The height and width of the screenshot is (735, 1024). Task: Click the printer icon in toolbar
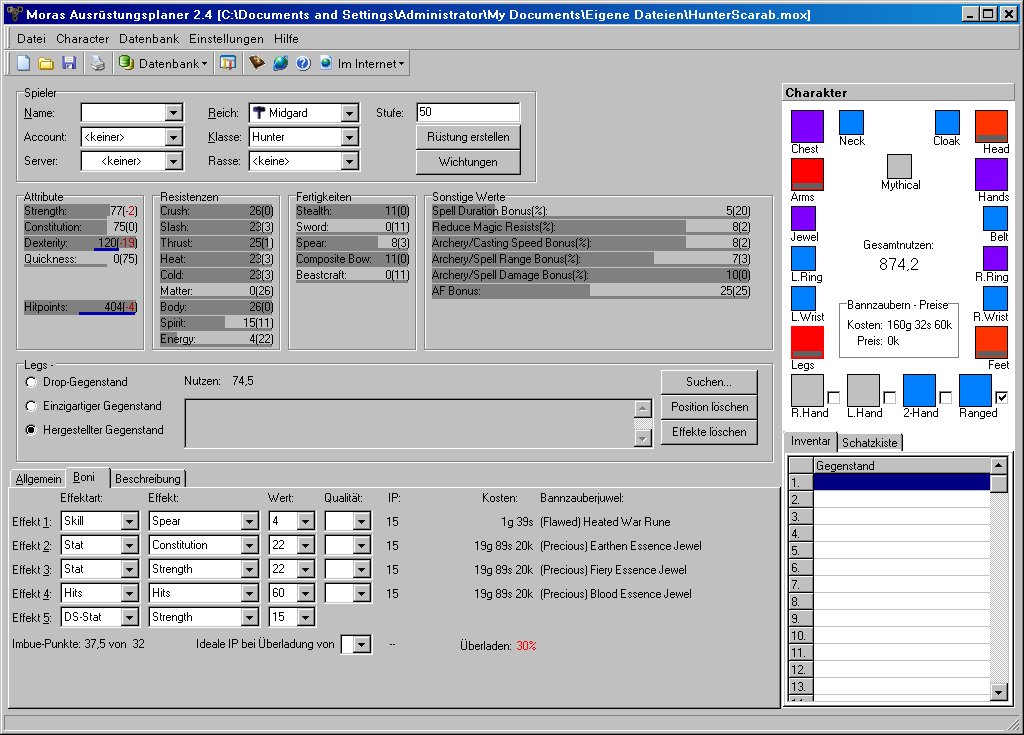[x=97, y=63]
